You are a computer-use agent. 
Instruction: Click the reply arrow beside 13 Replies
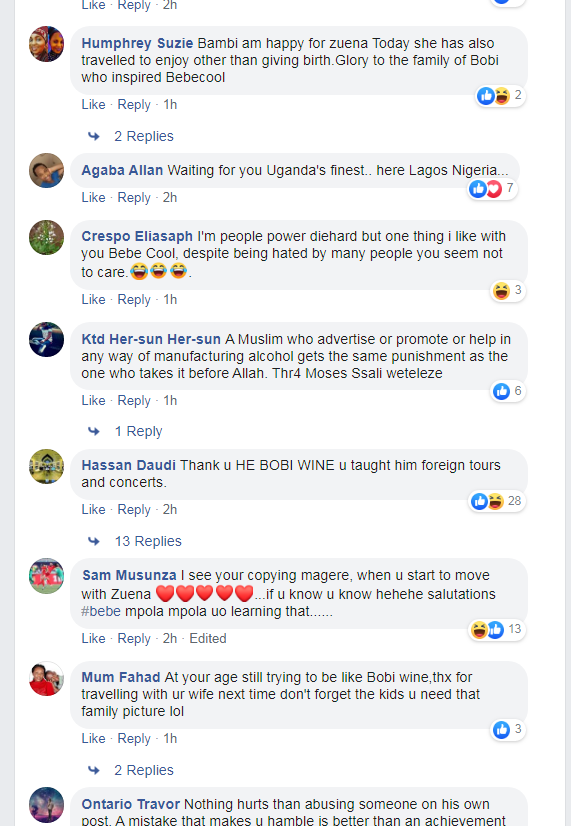point(94,541)
